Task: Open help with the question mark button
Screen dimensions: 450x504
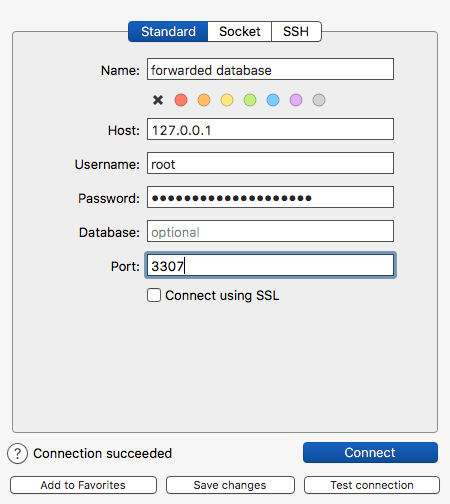Action: coord(17,454)
